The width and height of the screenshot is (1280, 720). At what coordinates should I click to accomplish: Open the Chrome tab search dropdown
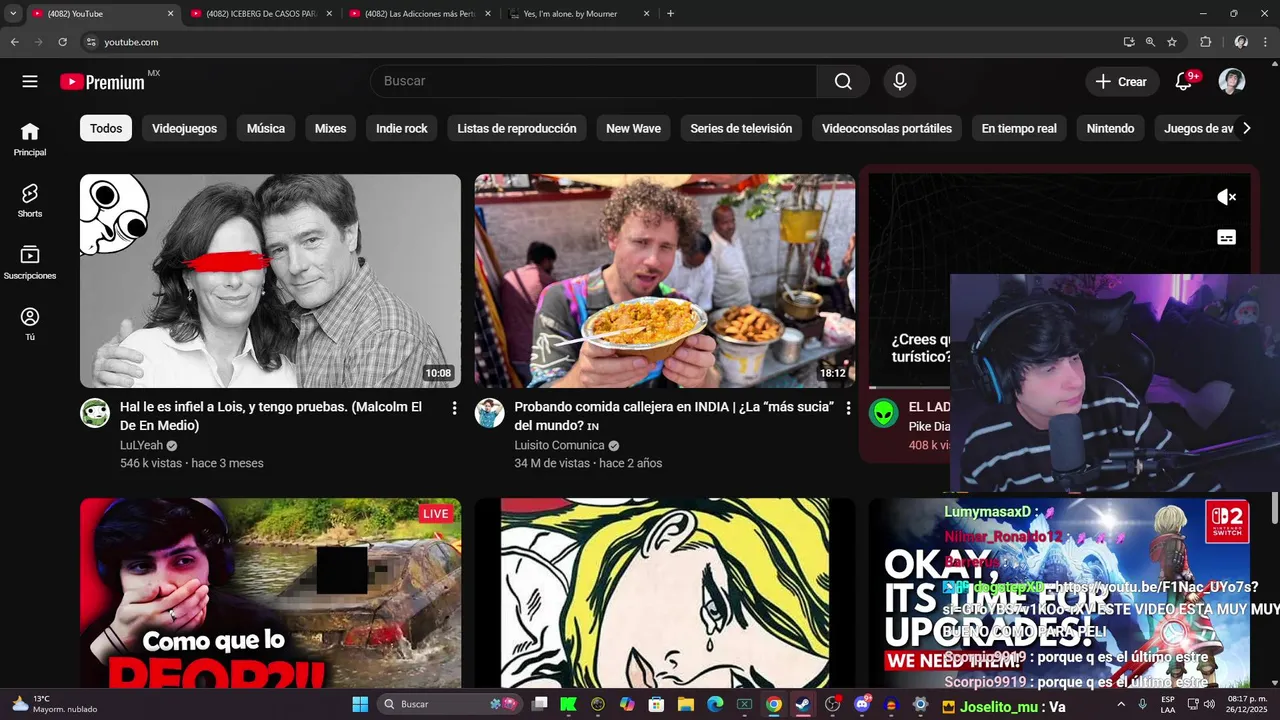point(13,14)
